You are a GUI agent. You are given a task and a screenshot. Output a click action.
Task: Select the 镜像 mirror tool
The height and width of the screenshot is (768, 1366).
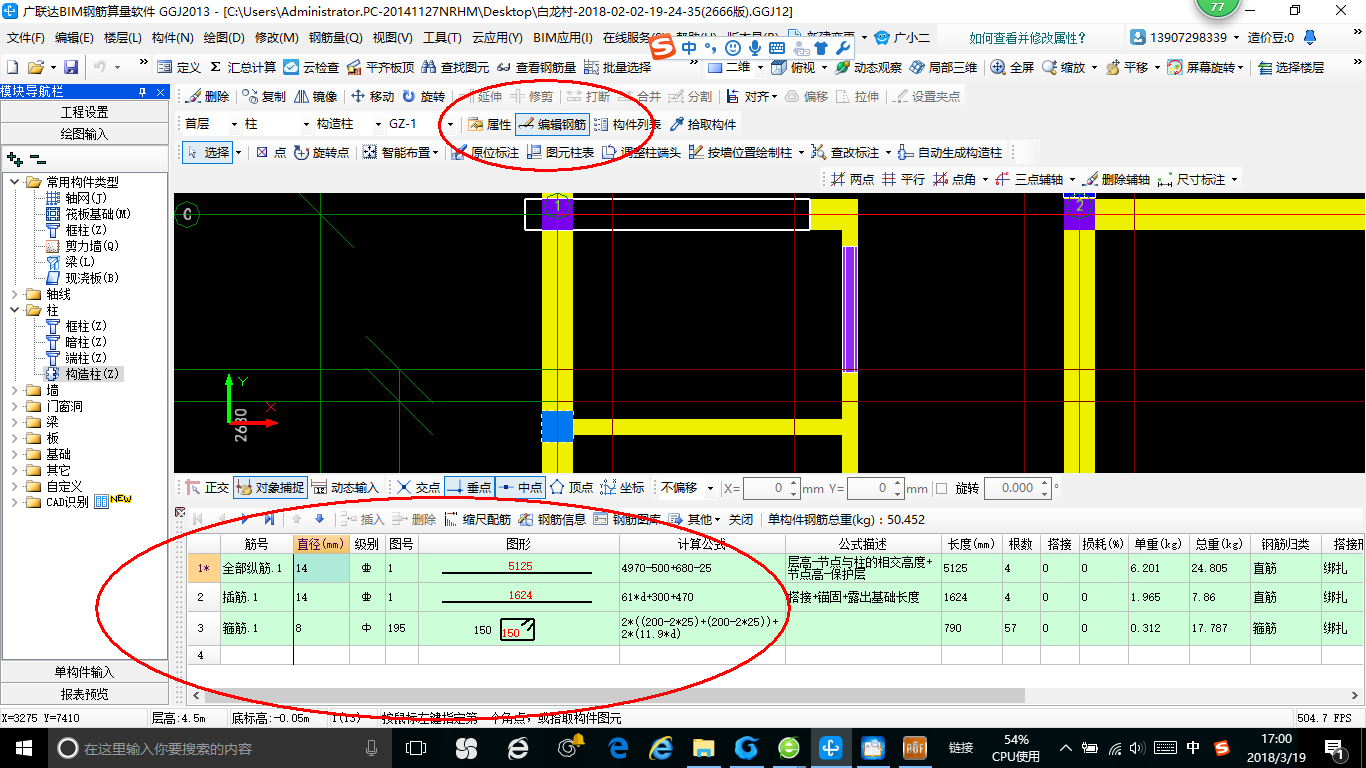pyautogui.click(x=316, y=97)
